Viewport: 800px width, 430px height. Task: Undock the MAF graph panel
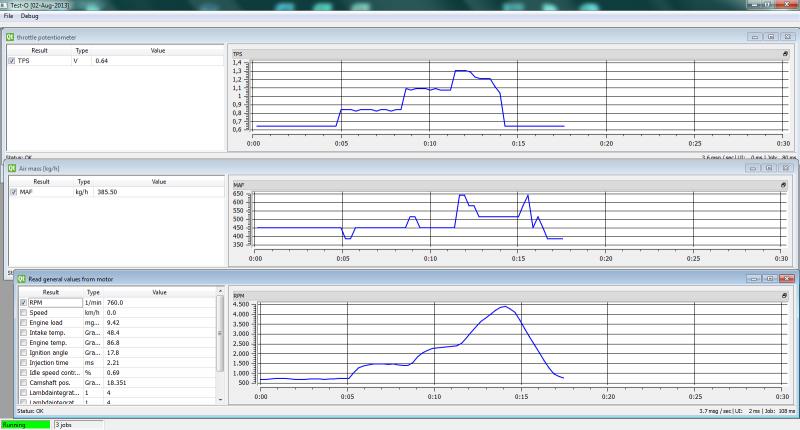[x=783, y=185]
